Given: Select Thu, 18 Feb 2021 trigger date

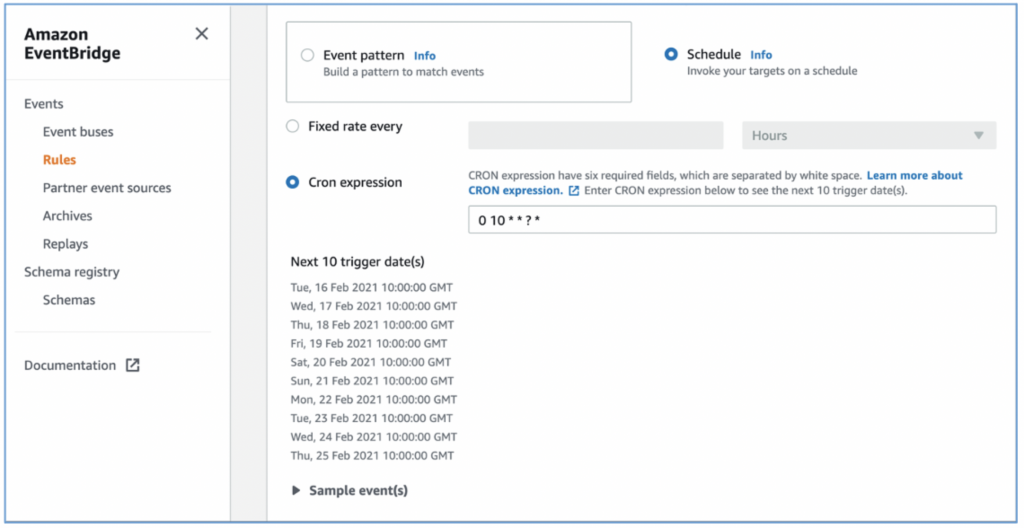Looking at the screenshot, I should pos(372,325).
